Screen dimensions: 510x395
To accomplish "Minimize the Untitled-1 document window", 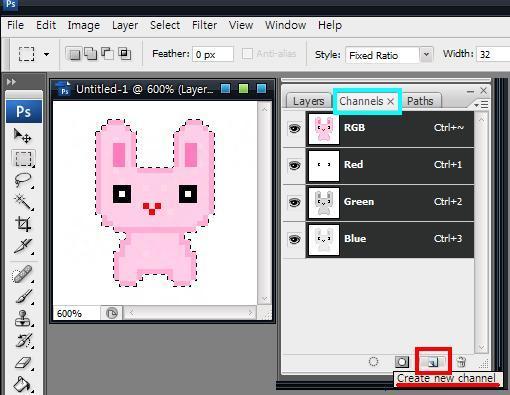I will coord(226,88).
